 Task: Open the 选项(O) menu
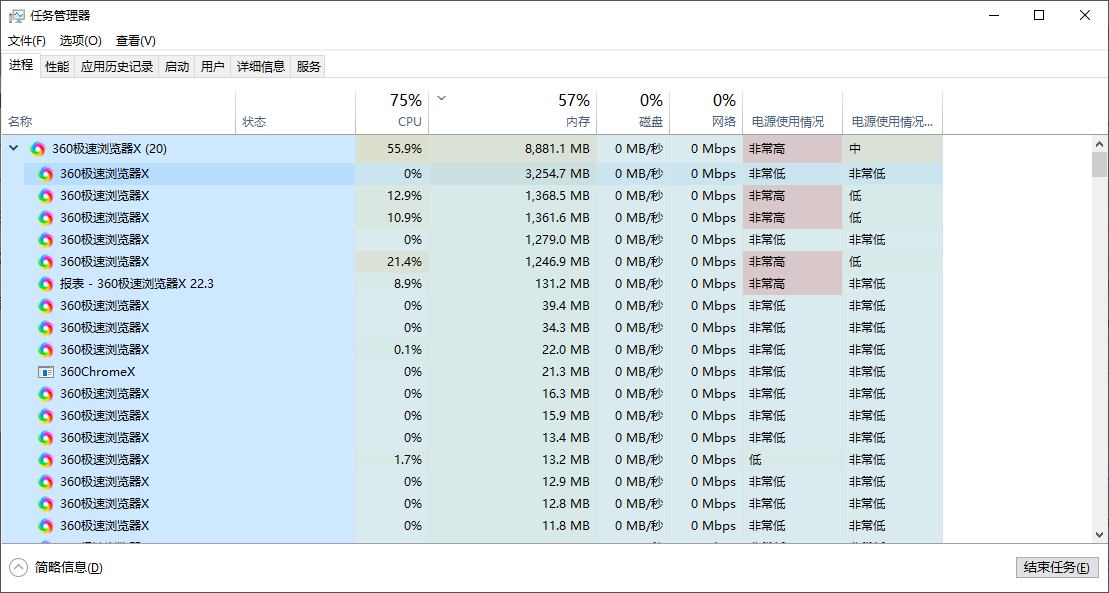coord(80,41)
